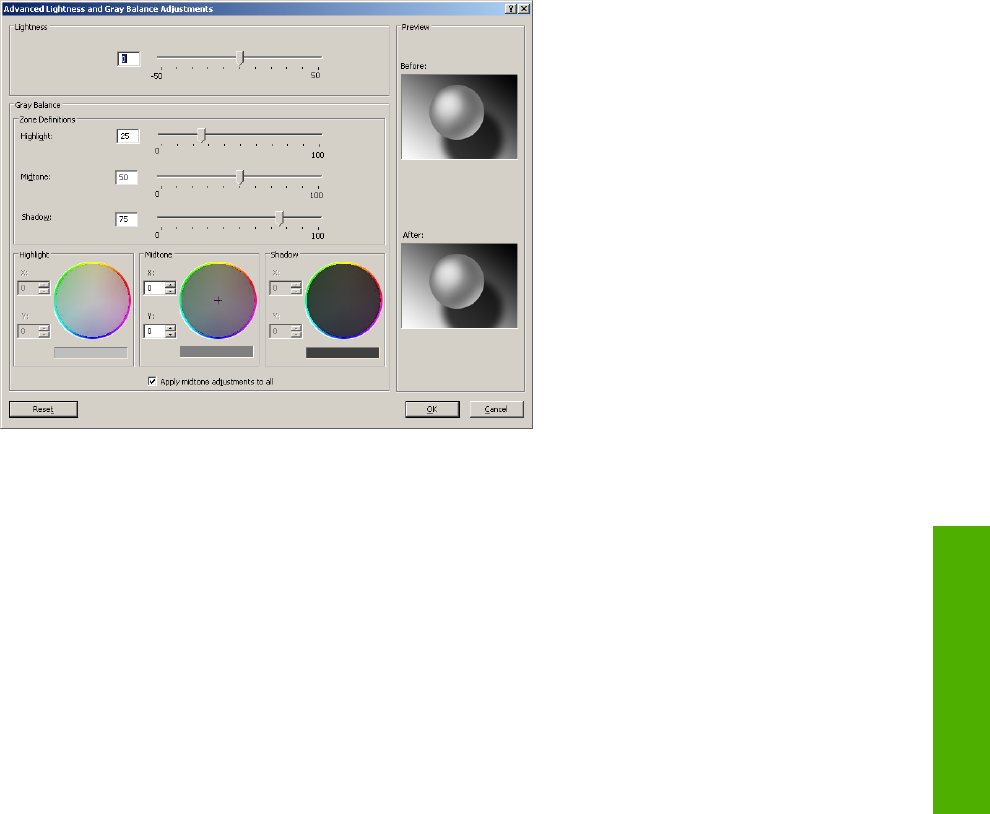Click the Midtone zone slider thumb
The image size is (990, 814).
tap(240, 177)
